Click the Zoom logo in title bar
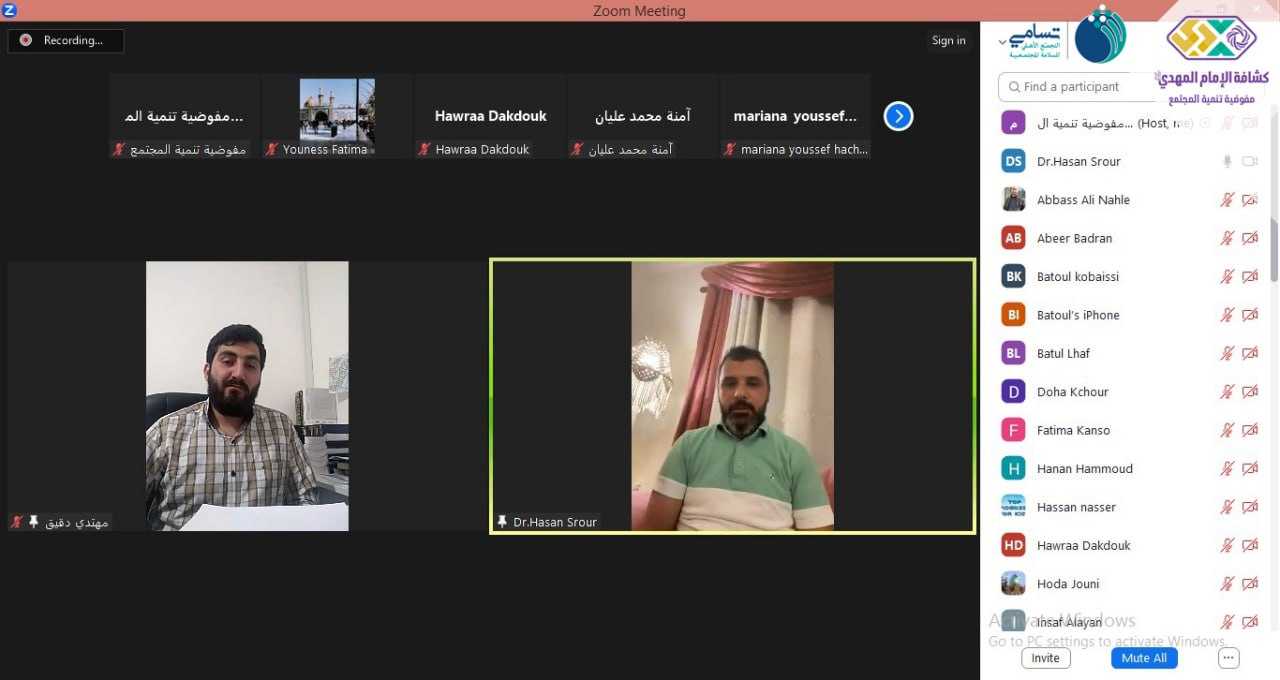Viewport: 1280px width, 680px height. pyautogui.click(x=9, y=10)
